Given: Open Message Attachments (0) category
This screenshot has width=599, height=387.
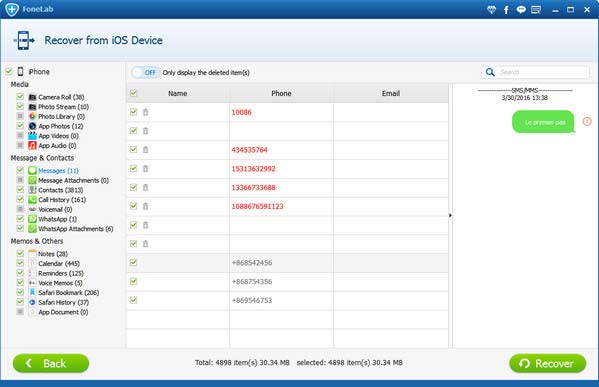Looking at the screenshot, I should (x=73, y=180).
